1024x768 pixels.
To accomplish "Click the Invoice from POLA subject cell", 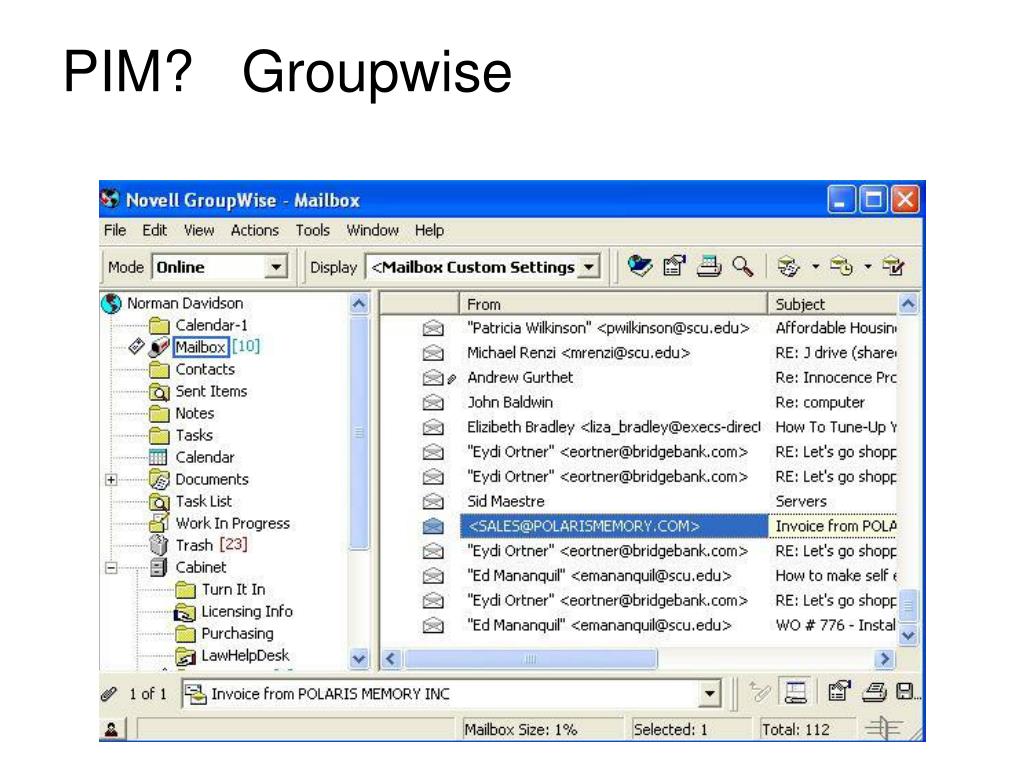I will coord(834,526).
